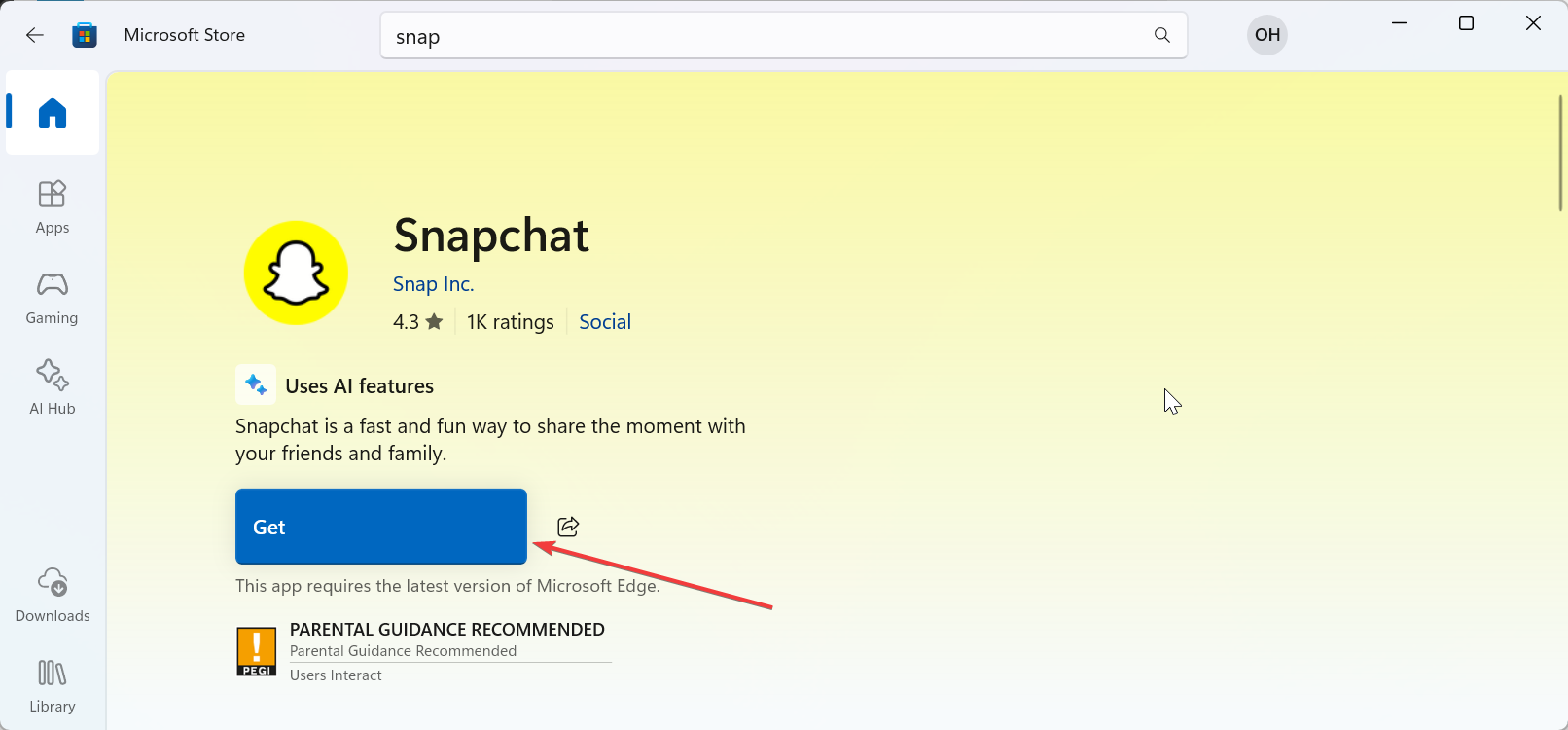Click the Snapchat description text
The width and height of the screenshot is (1568, 730).
coord(490,440)
